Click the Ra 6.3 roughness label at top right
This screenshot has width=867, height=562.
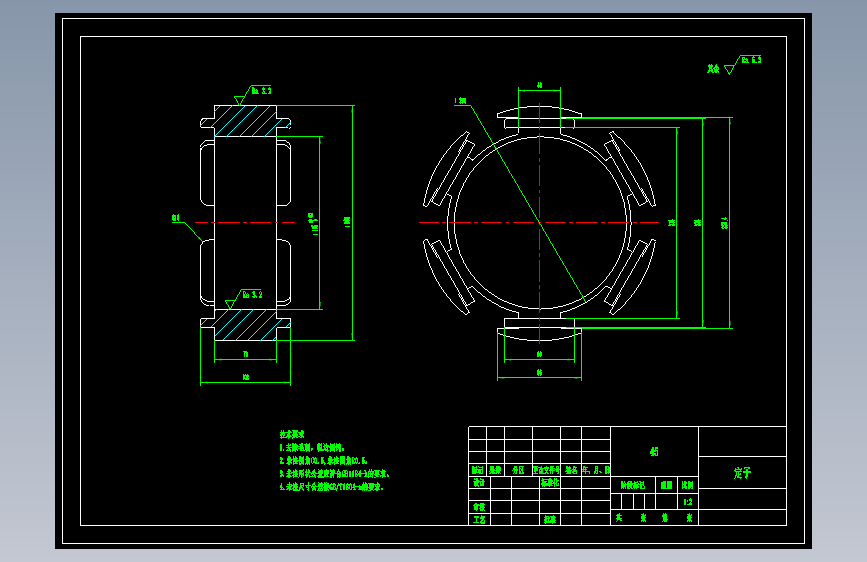coord(751,60)
